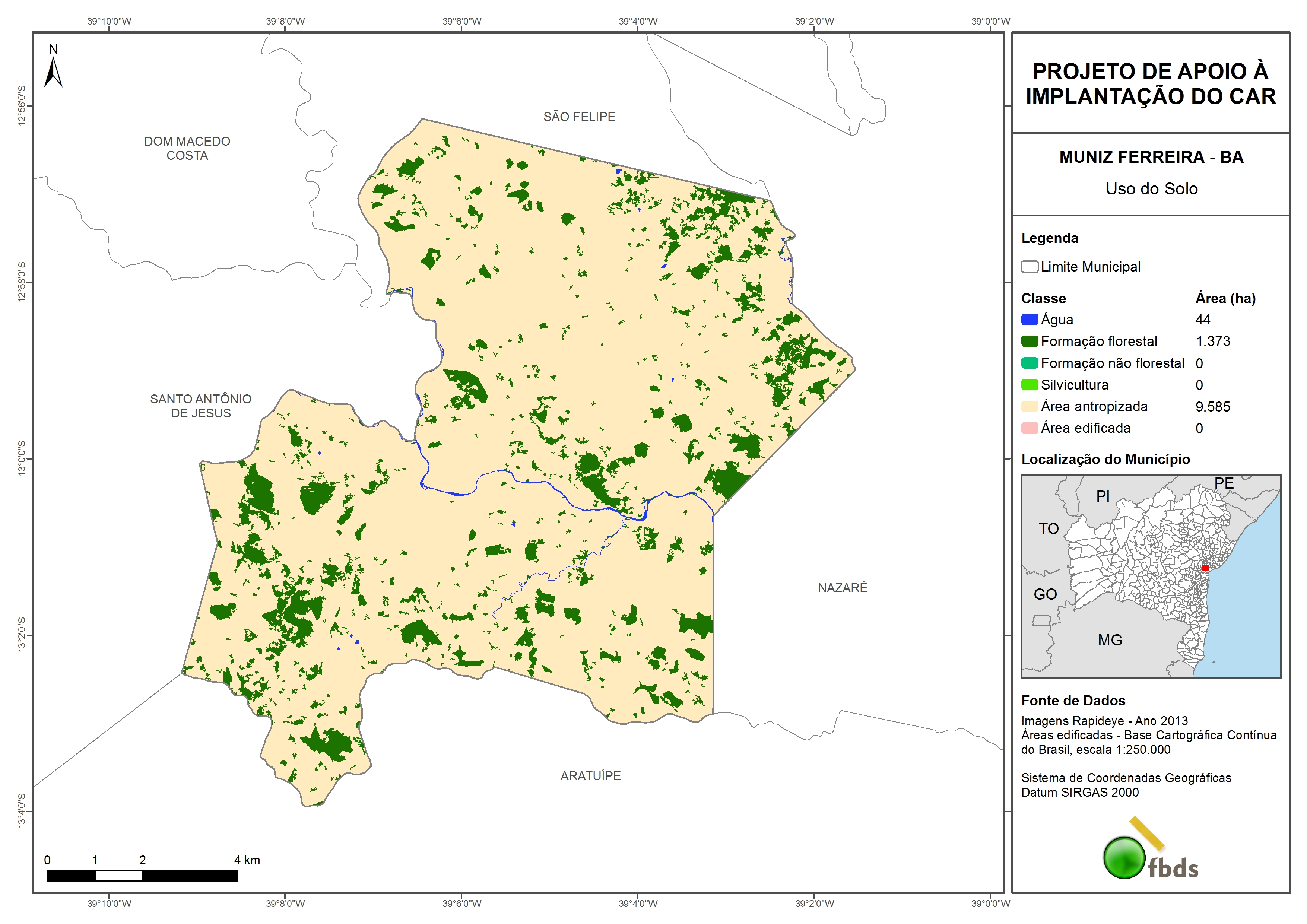The width and height of the screenshot is (1307, 924).
Task: Click the MUNIZ FERREIRA - BA title
Action: click(x=1151, y=157)
